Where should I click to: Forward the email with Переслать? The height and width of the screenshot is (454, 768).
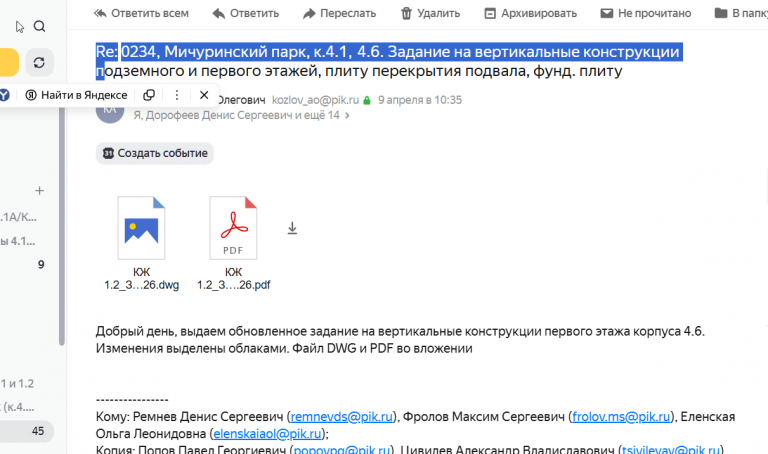click(x=339, y=13)
